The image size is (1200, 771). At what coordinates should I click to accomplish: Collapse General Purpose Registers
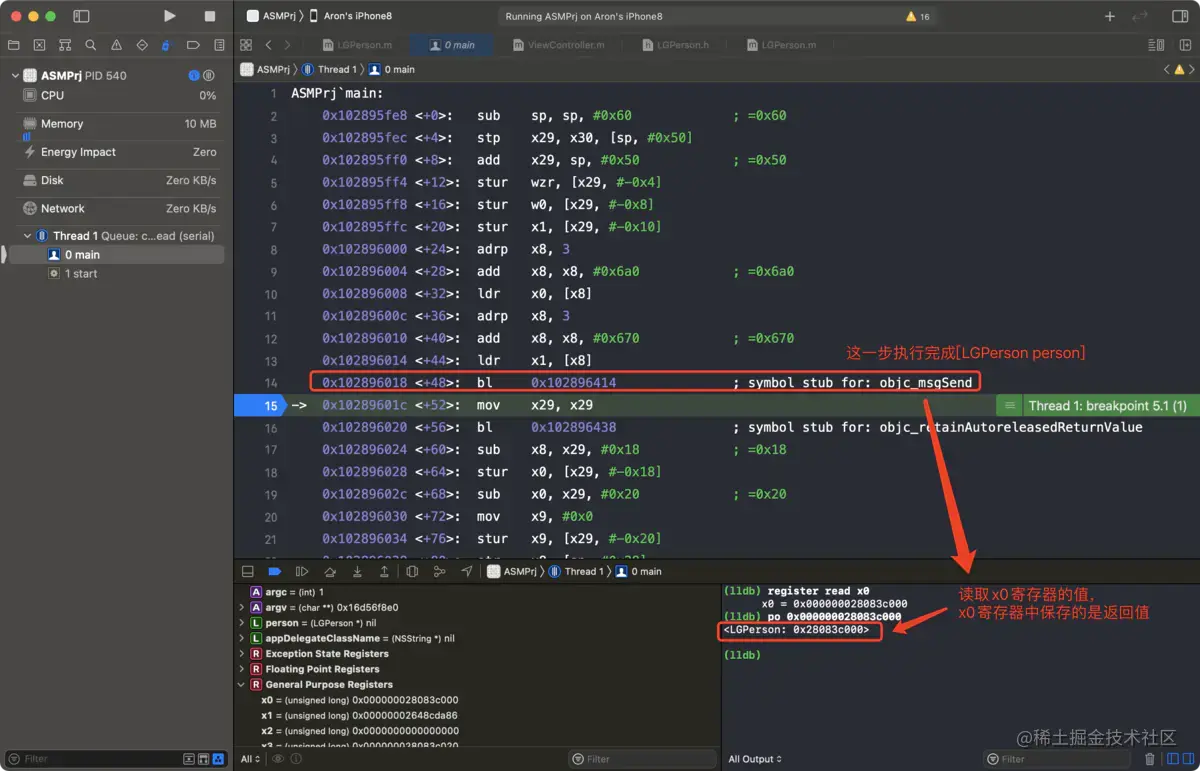click(x=242, y=685)
